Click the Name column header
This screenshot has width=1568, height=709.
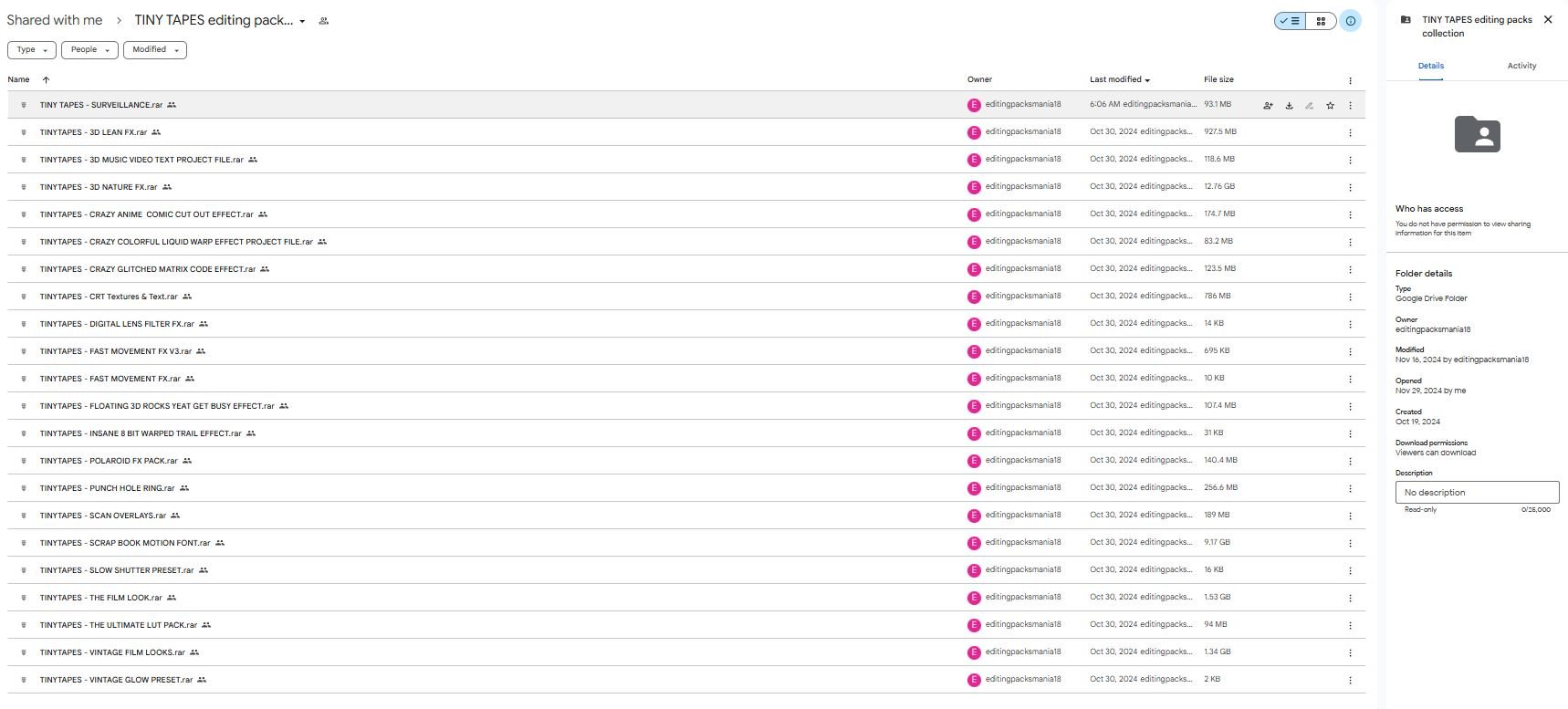18,79
